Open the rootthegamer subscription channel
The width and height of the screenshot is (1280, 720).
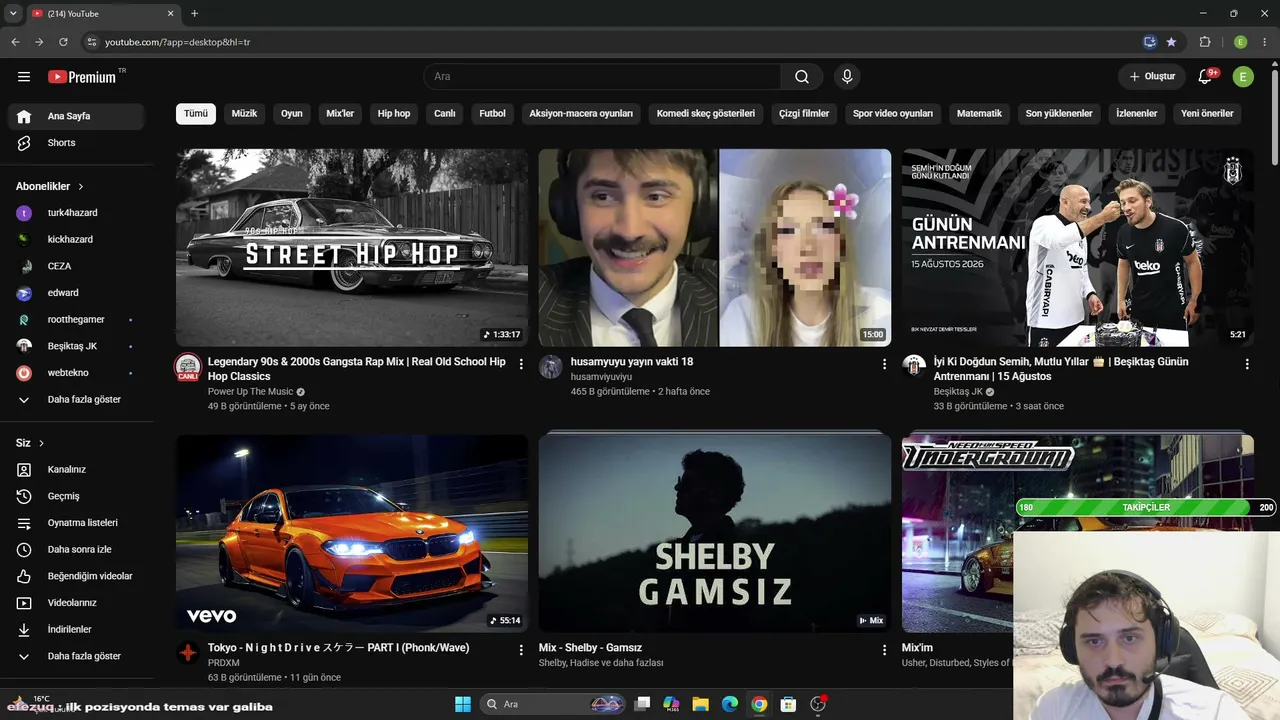[x=76, y=320]
